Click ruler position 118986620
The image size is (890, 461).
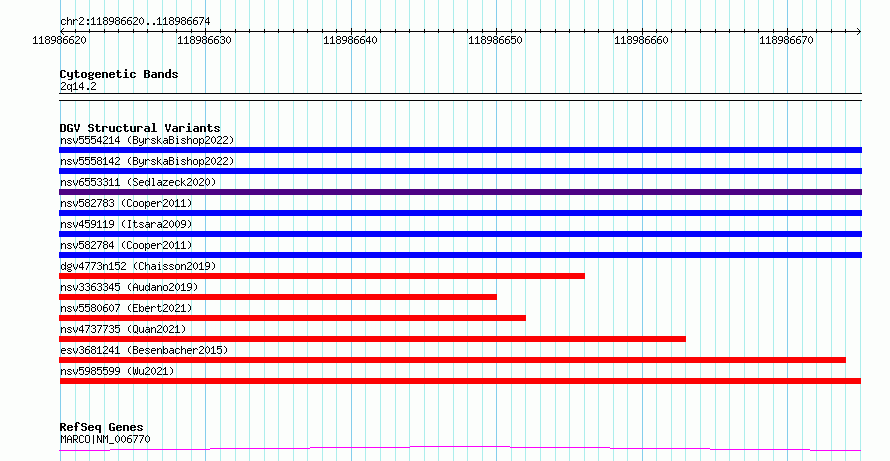(60, 40)
